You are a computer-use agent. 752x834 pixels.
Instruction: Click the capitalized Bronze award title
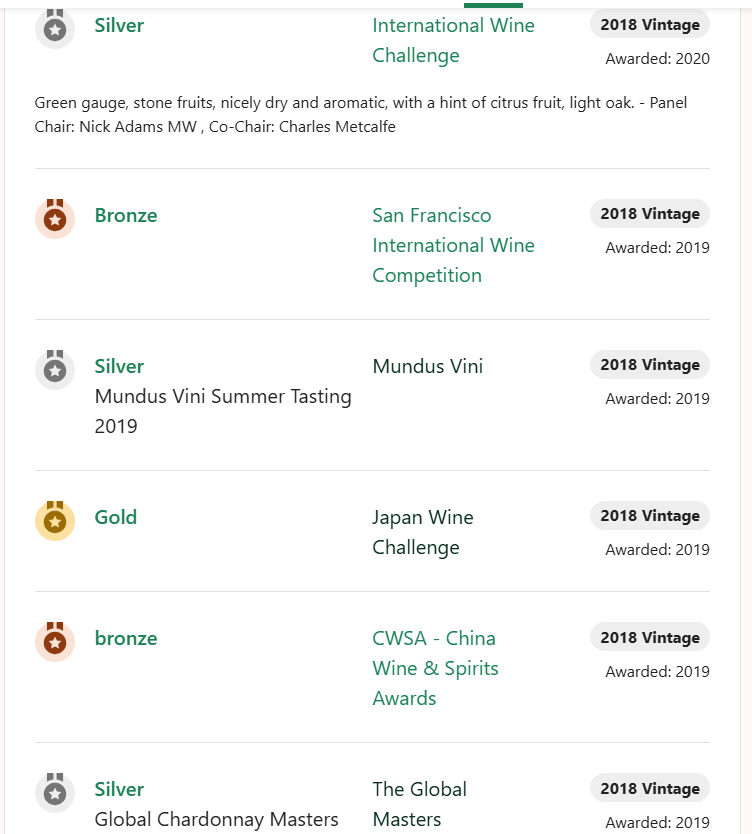126,215
